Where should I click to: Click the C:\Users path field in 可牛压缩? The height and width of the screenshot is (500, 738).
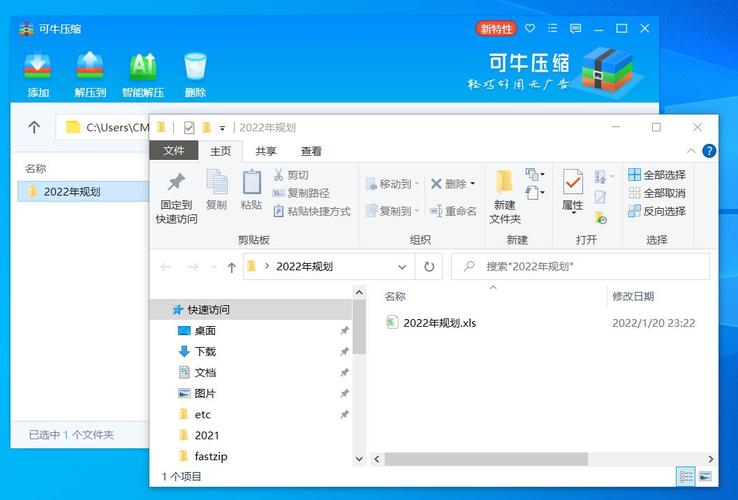[103, 127]
